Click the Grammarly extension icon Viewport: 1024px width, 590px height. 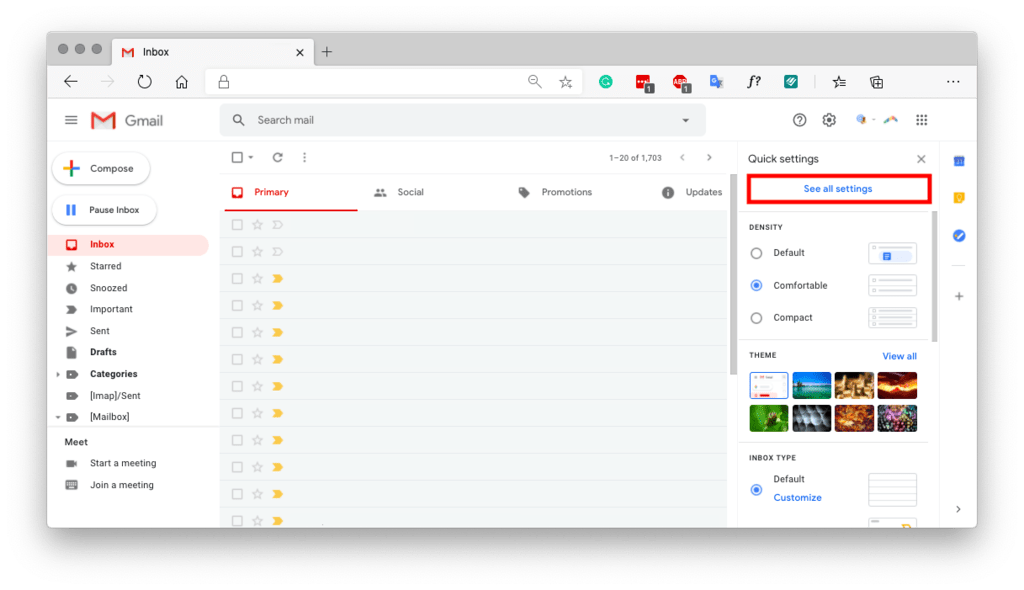tap(606, 82)
